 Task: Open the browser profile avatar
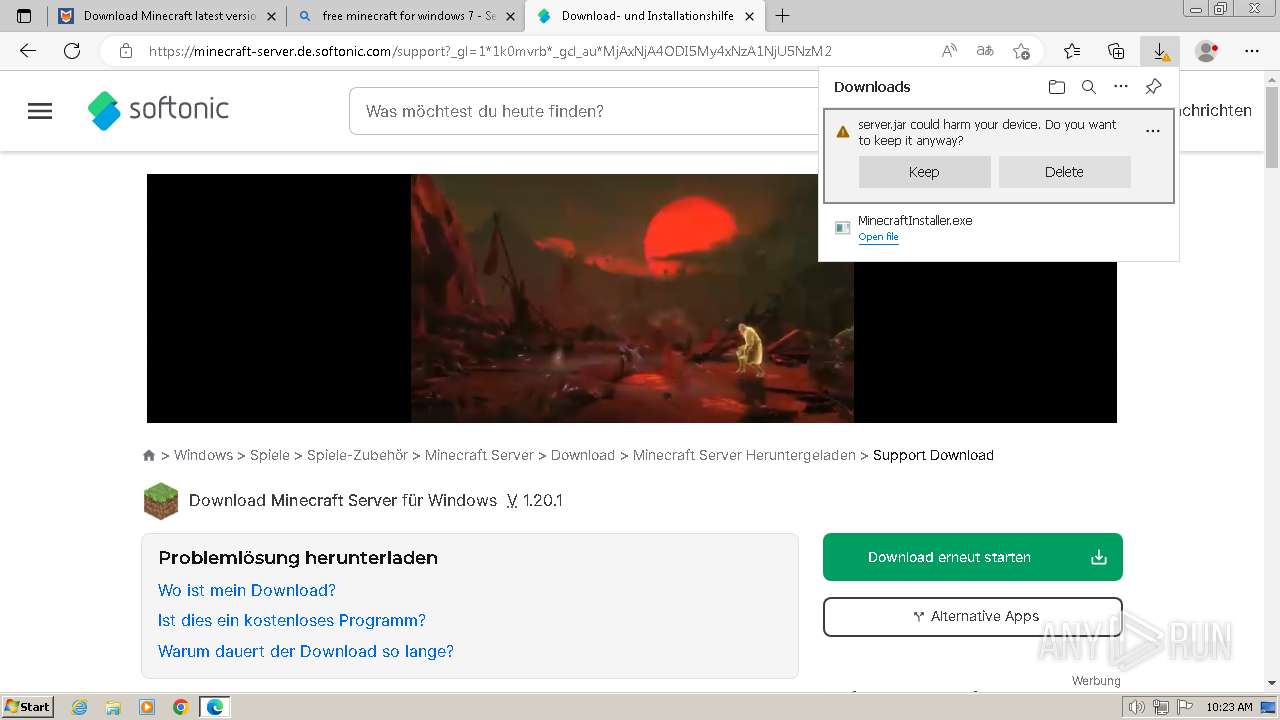point(1207,51)
